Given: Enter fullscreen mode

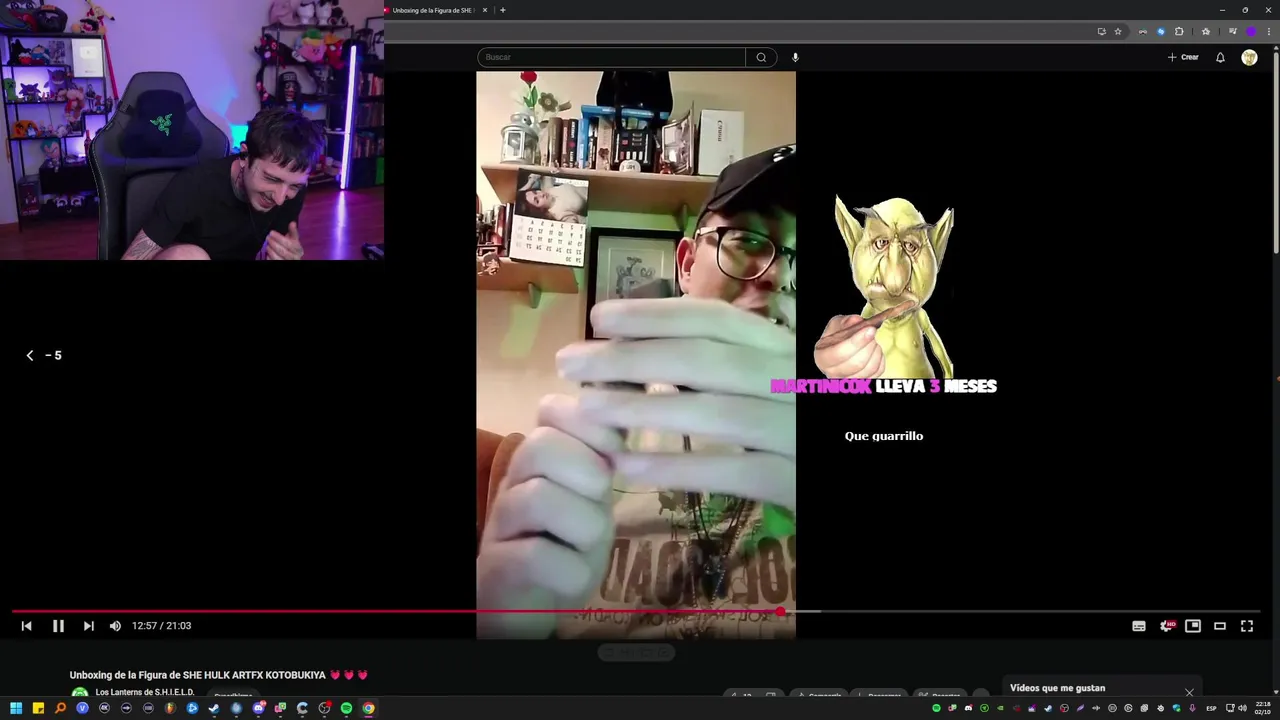Looking at the screenshot, I should coord(1247,626).
